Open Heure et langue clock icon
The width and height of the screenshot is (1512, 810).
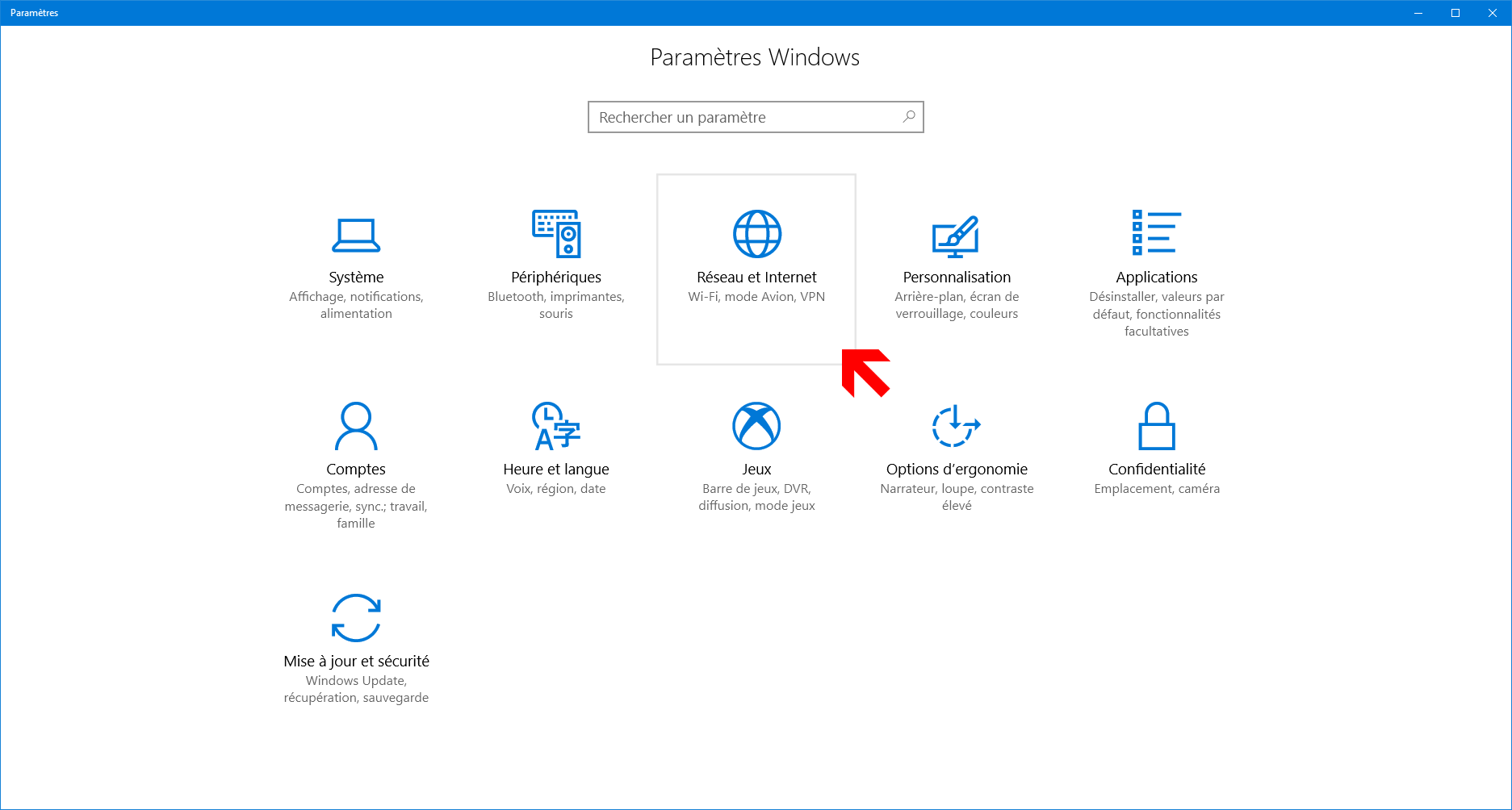coord(556,426)
